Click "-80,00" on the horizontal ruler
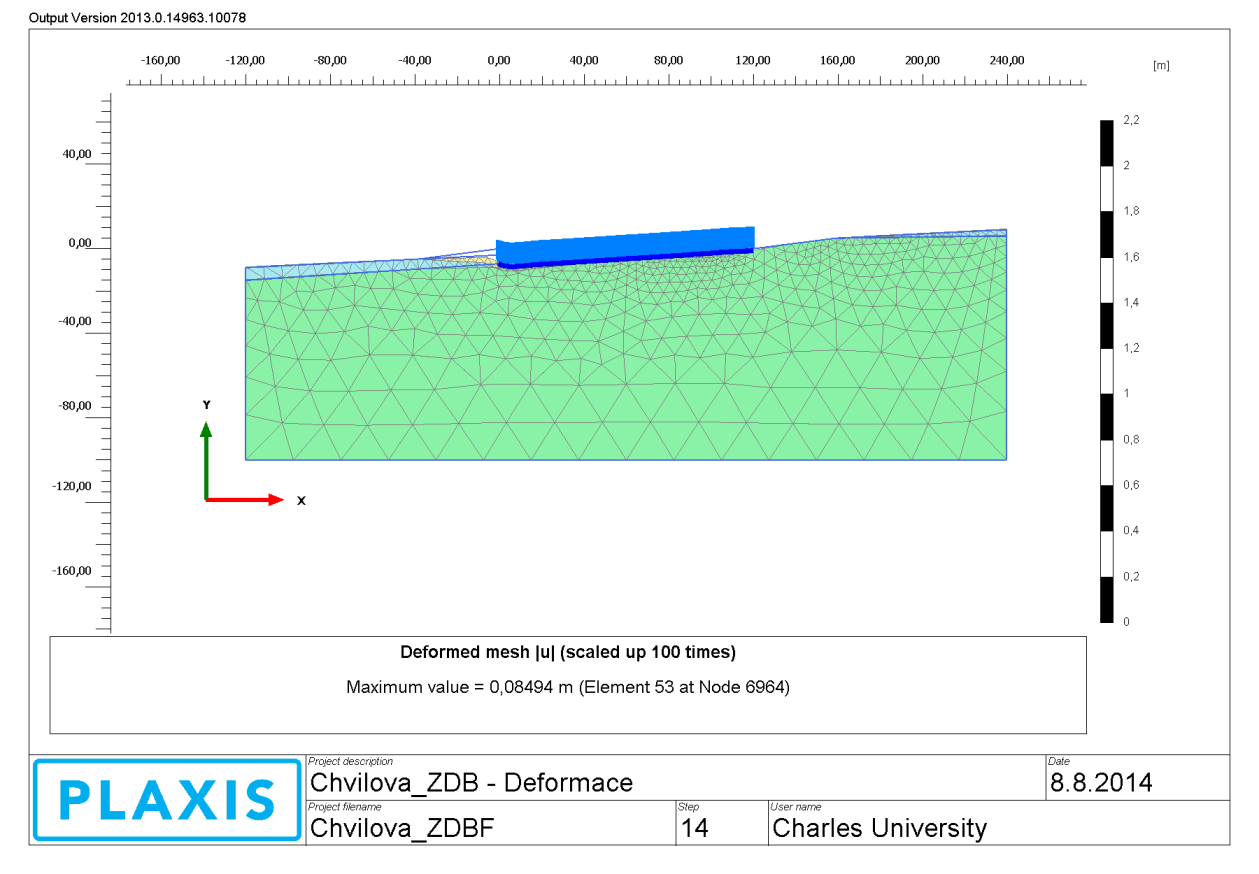 pyautogui.click(x=330, y=61)
